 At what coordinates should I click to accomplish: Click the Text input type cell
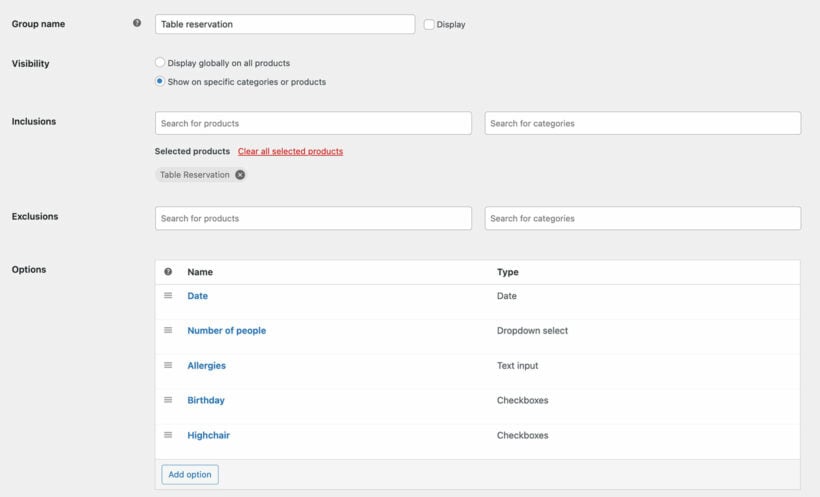[x=517, y=365]
